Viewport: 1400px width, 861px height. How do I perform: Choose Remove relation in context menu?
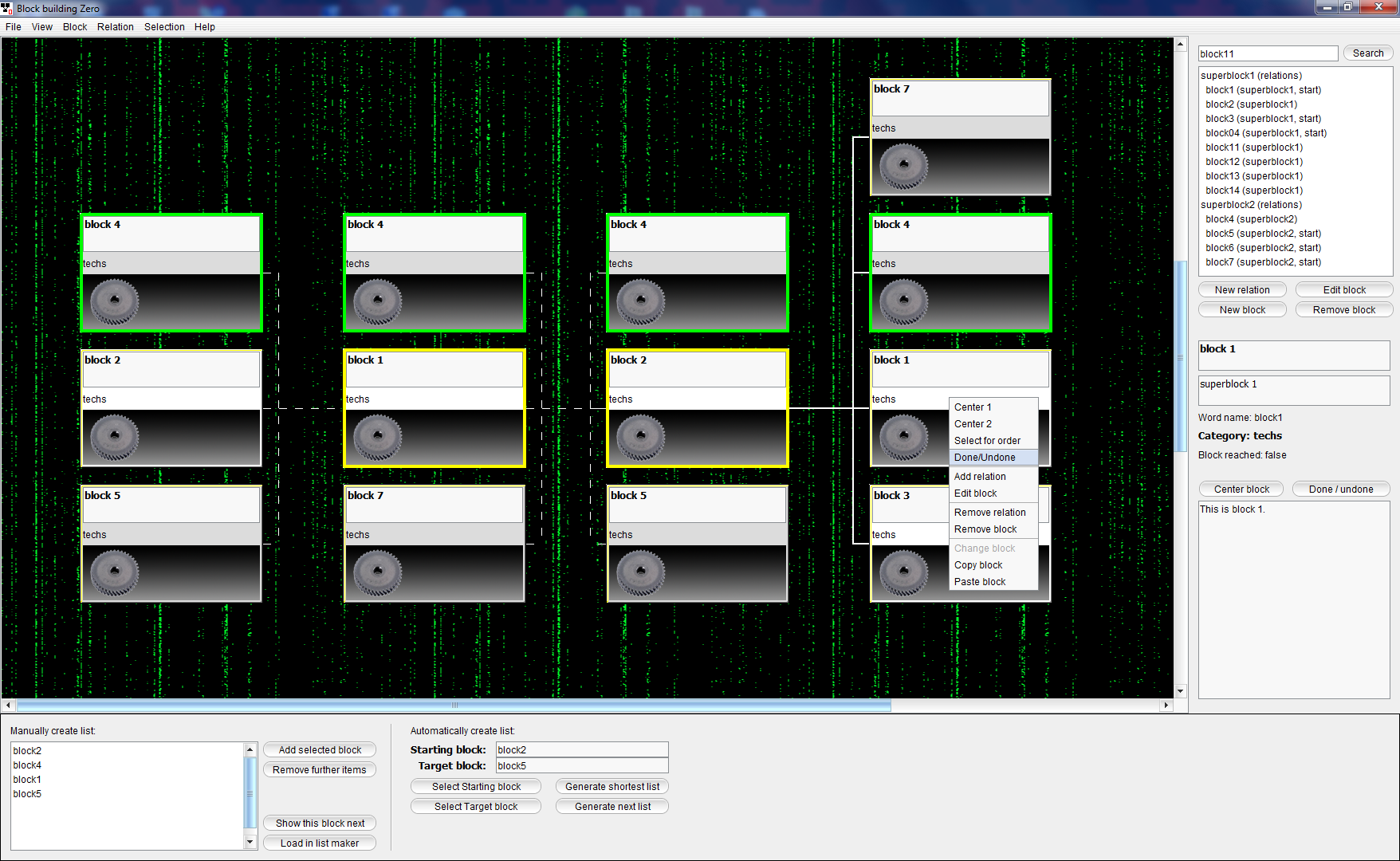[993, 513]
